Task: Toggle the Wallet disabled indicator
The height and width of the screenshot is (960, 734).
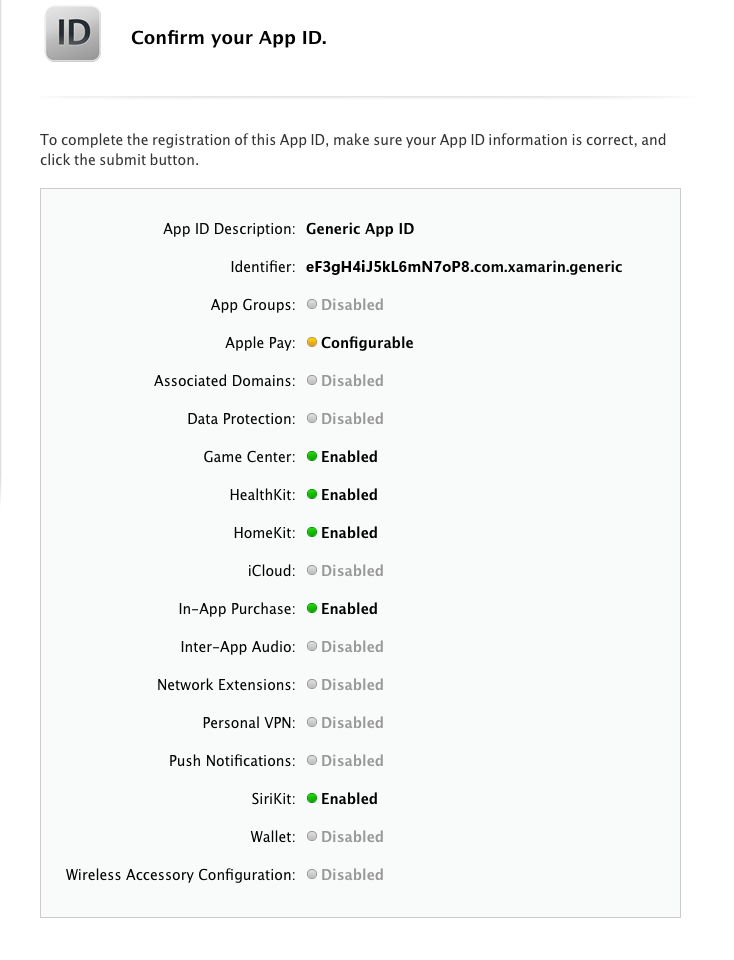Action: tap(312, 837)
